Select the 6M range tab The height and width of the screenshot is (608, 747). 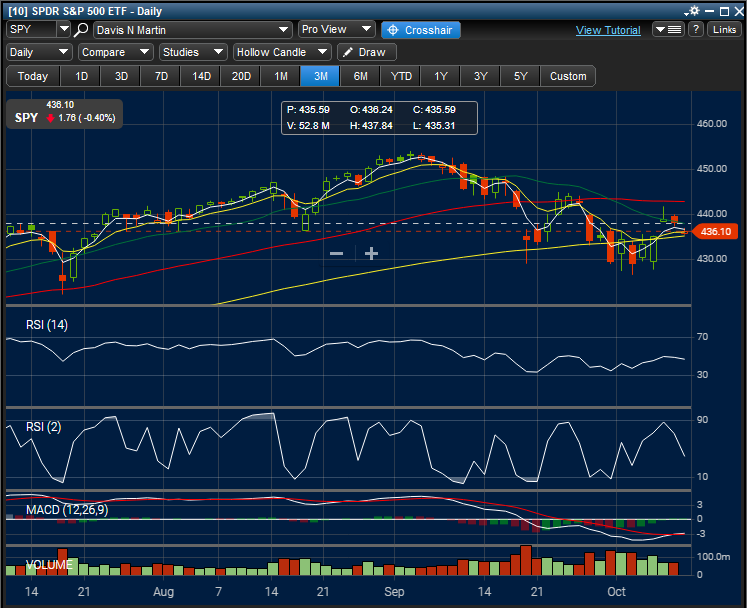[x=360, y=76]
